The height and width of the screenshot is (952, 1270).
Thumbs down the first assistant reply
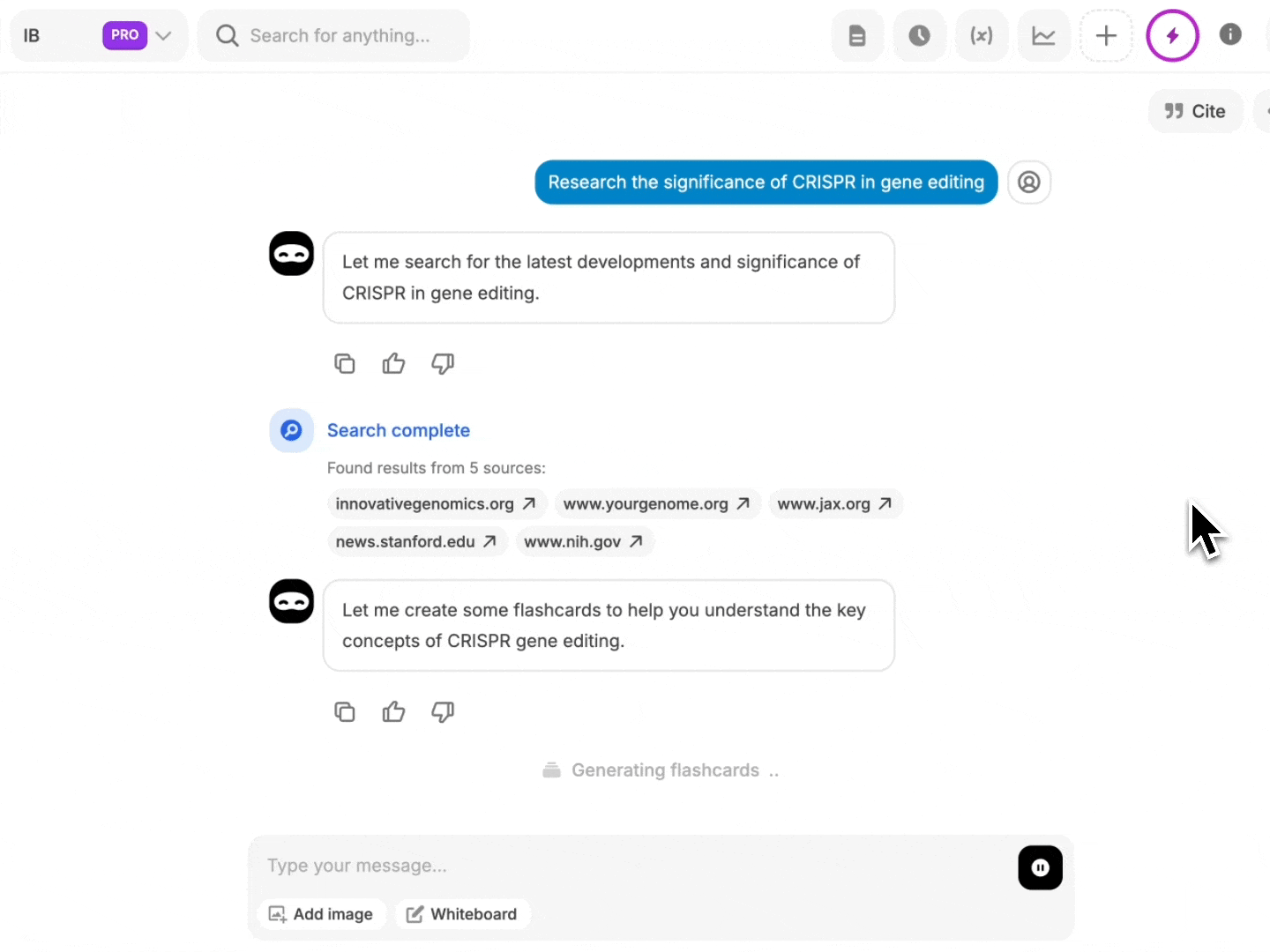coord(443,363)
